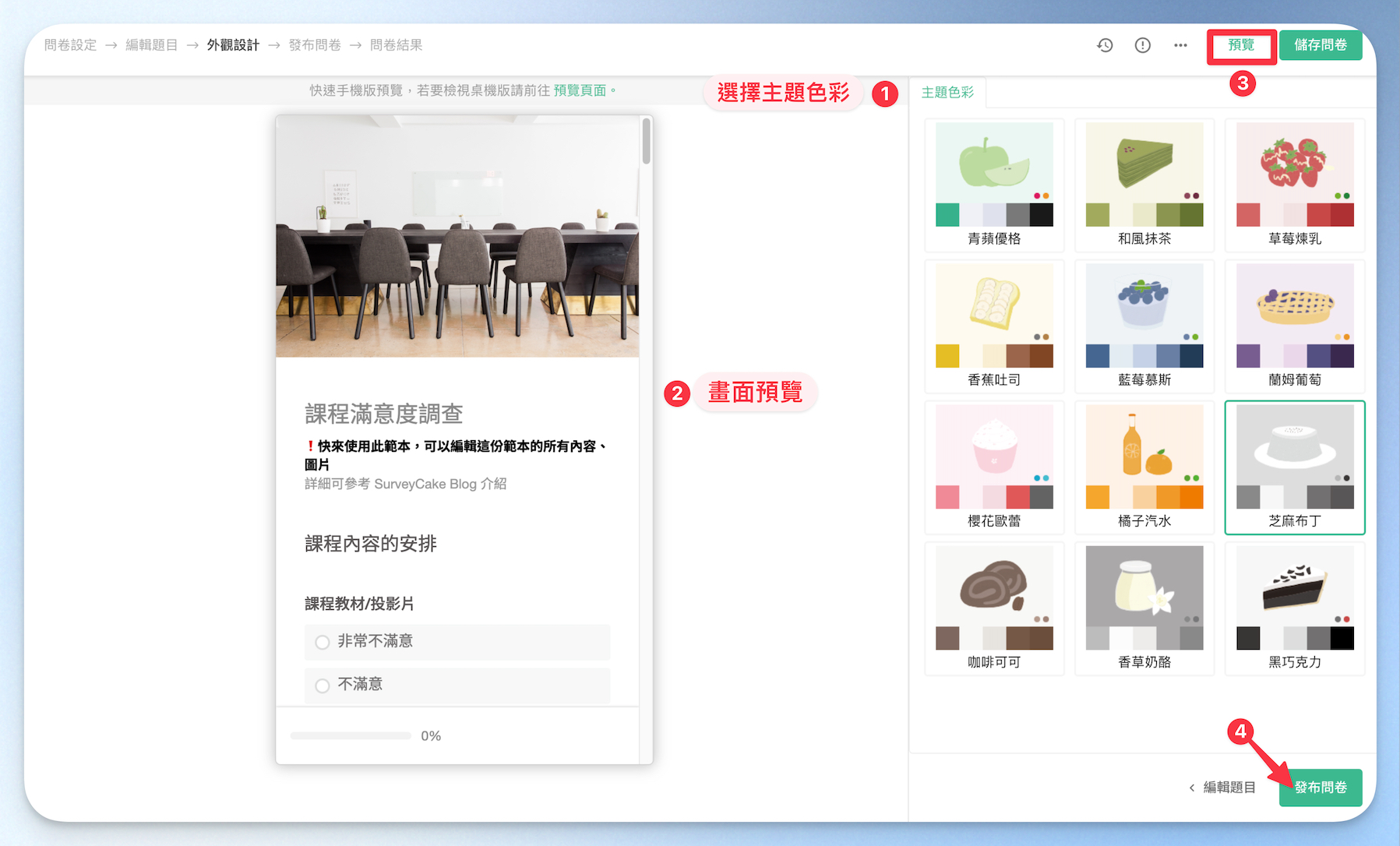Click the 儲存問卷 save button
This screenshot has width=1400, height=846.
[x=1321, y=45]
